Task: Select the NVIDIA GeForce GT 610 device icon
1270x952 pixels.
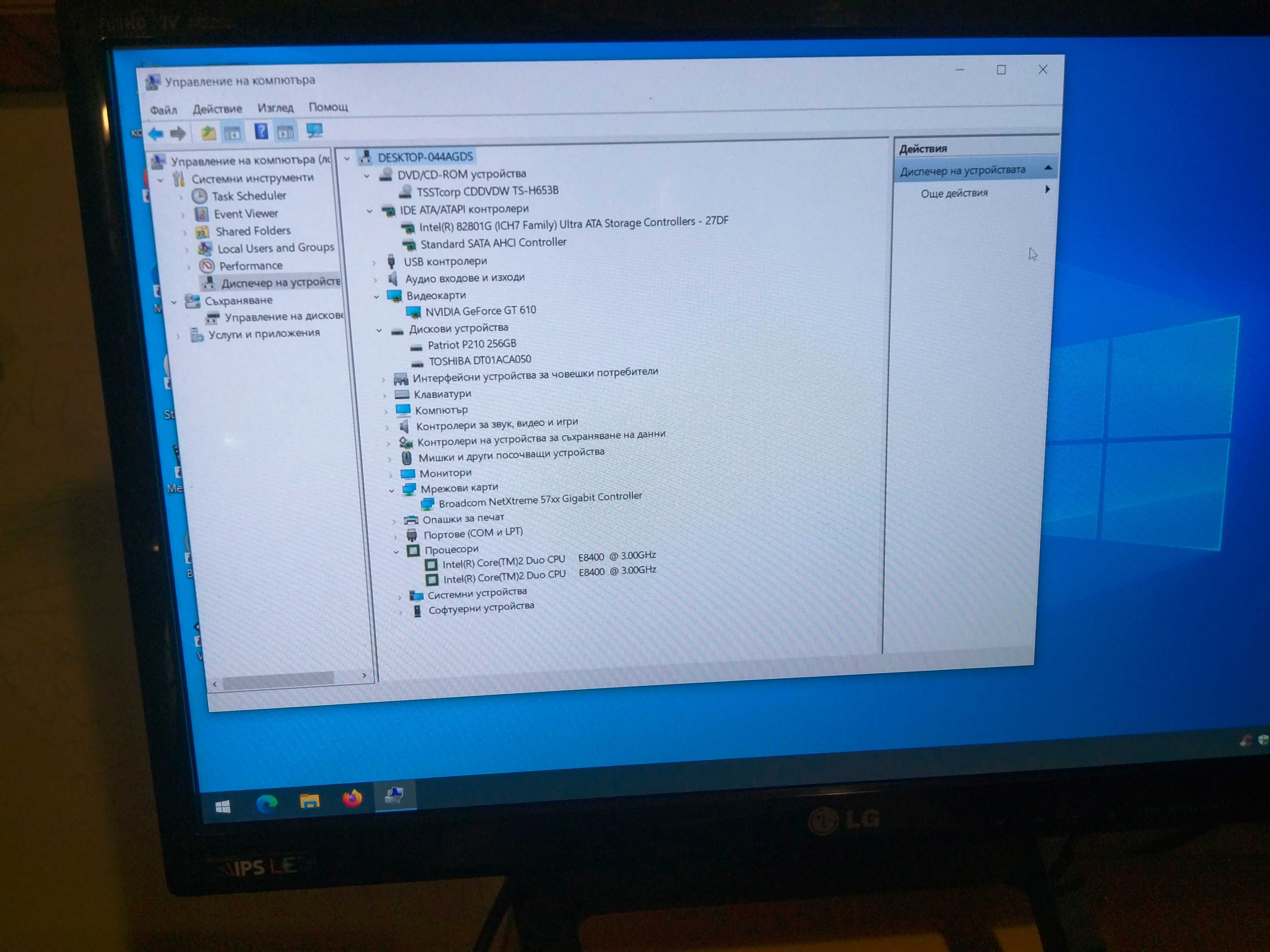Action: click(x=413, y=313)
